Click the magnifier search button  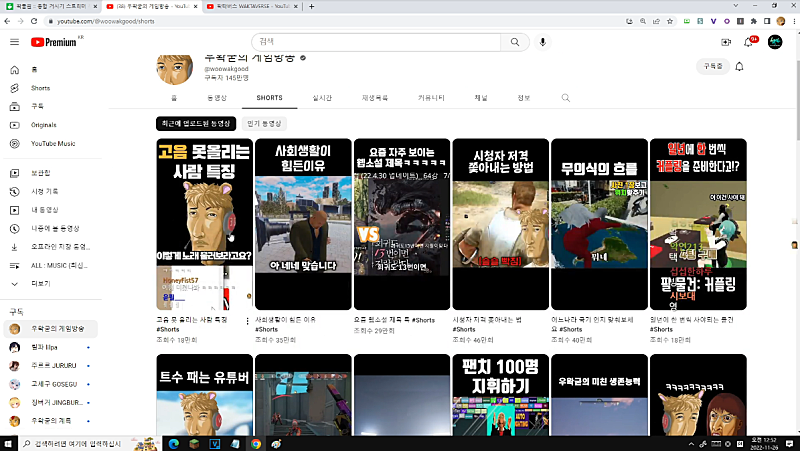tap(514, 42)
